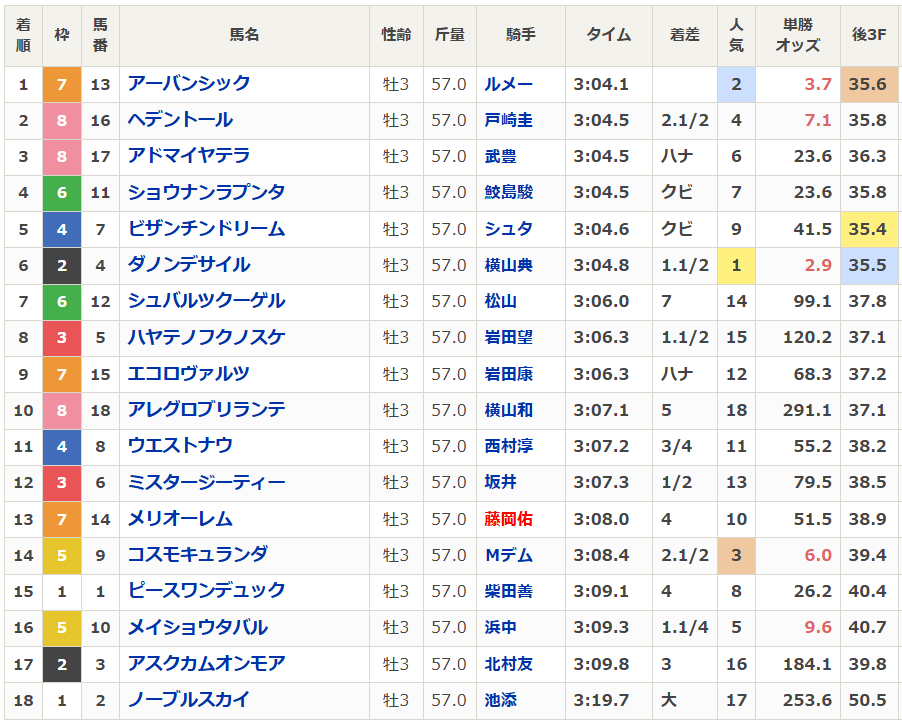Click the タイム column header
Screen dimensions: 902x724
pyautogui.click(x=608, y=35)
